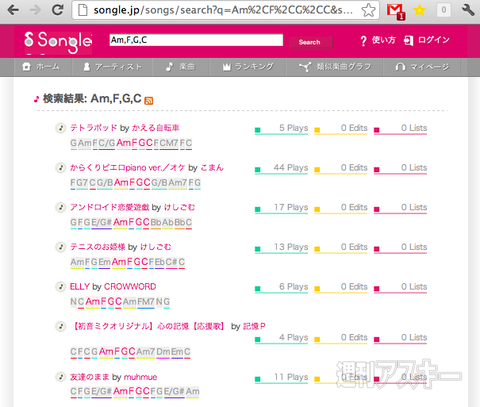Open artist CROWWORD

coord(130,286)
